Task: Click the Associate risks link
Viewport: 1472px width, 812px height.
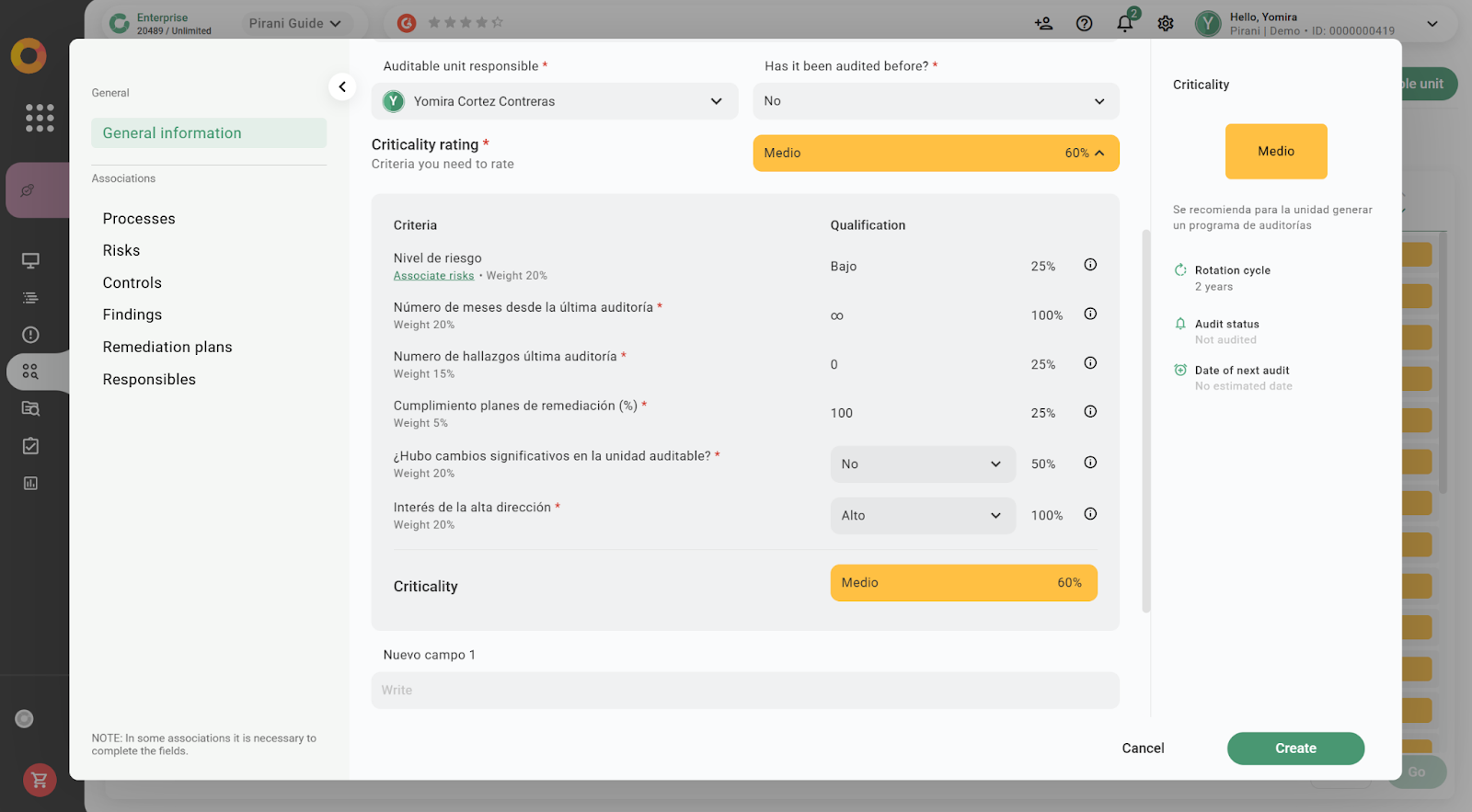Action: tap(433, 276)
